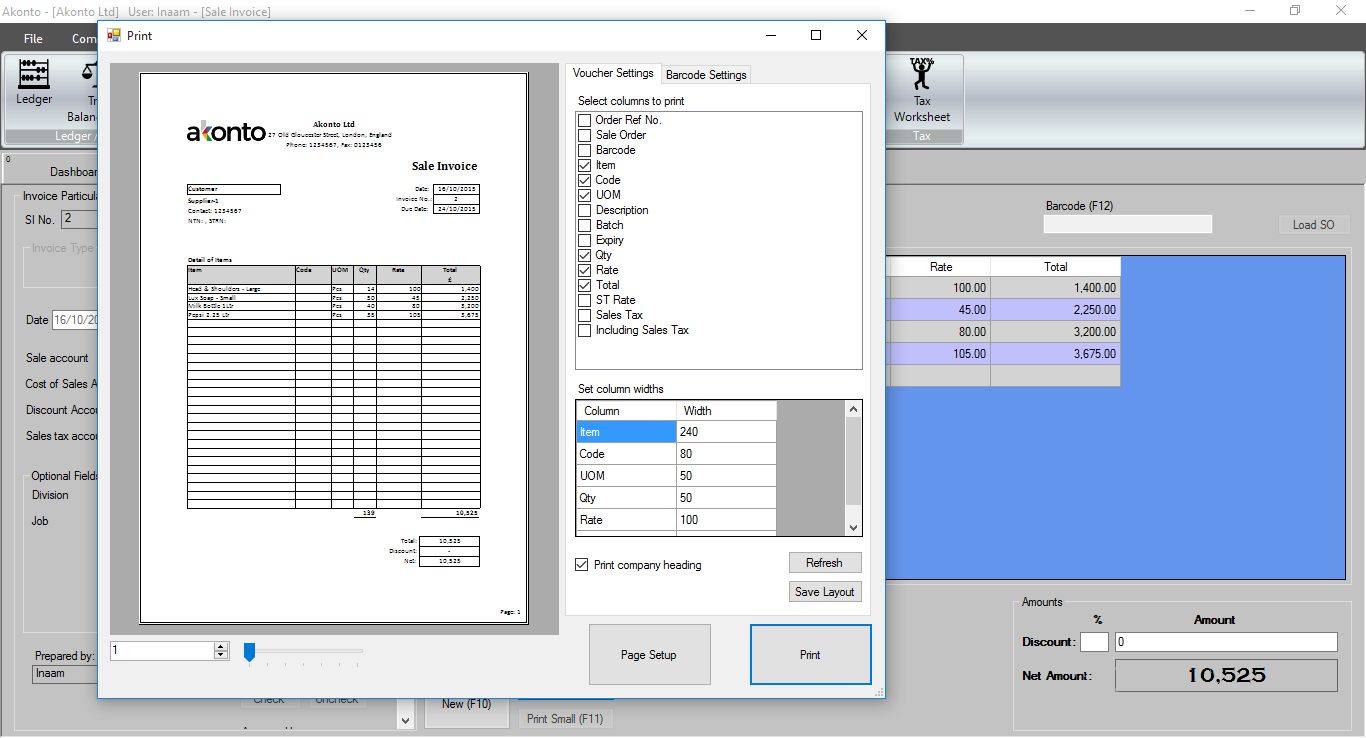Screen dimensions: 1366x738
Task: Click the Column header in widths table
Action: pyautogui.click(x=626, y=411)
